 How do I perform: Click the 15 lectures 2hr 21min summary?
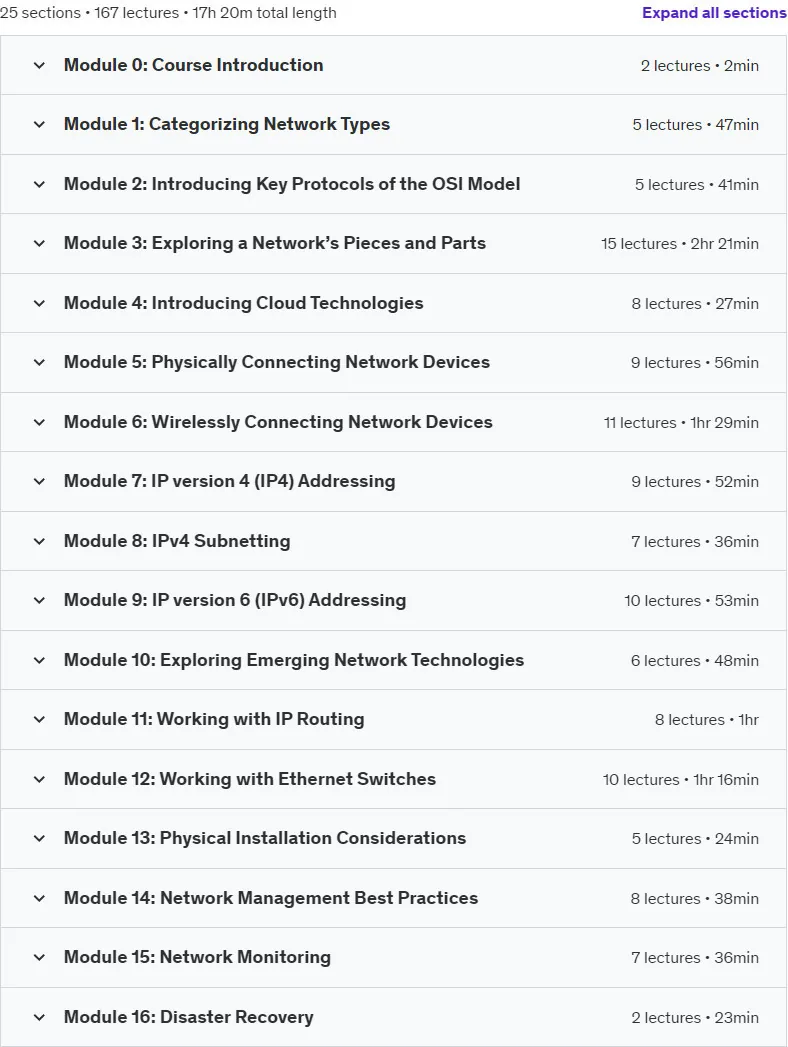pyautogui.click(x=679, y=244)
